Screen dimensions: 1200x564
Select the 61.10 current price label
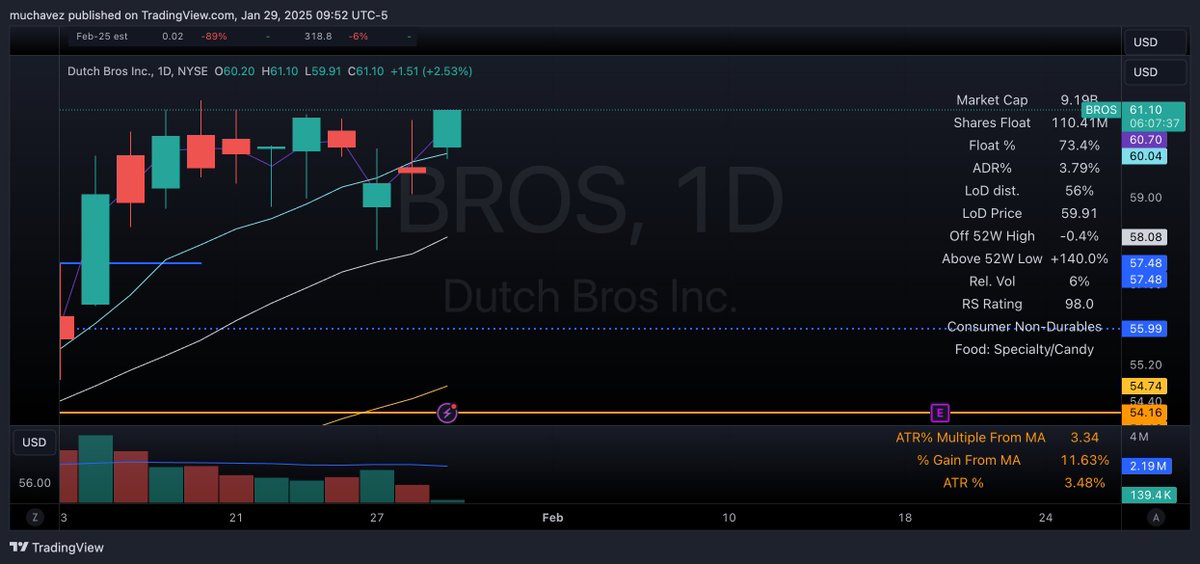(1145, 109)
